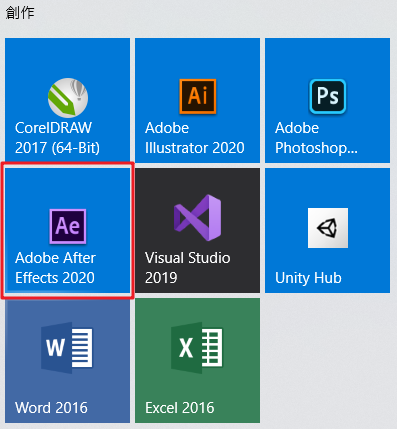Image resolution: width=397 pixels, height=429 pixels.
Task: Click the "CorelDRAW 2017 (64-Bit)" tile label
Action: (57, 138)
